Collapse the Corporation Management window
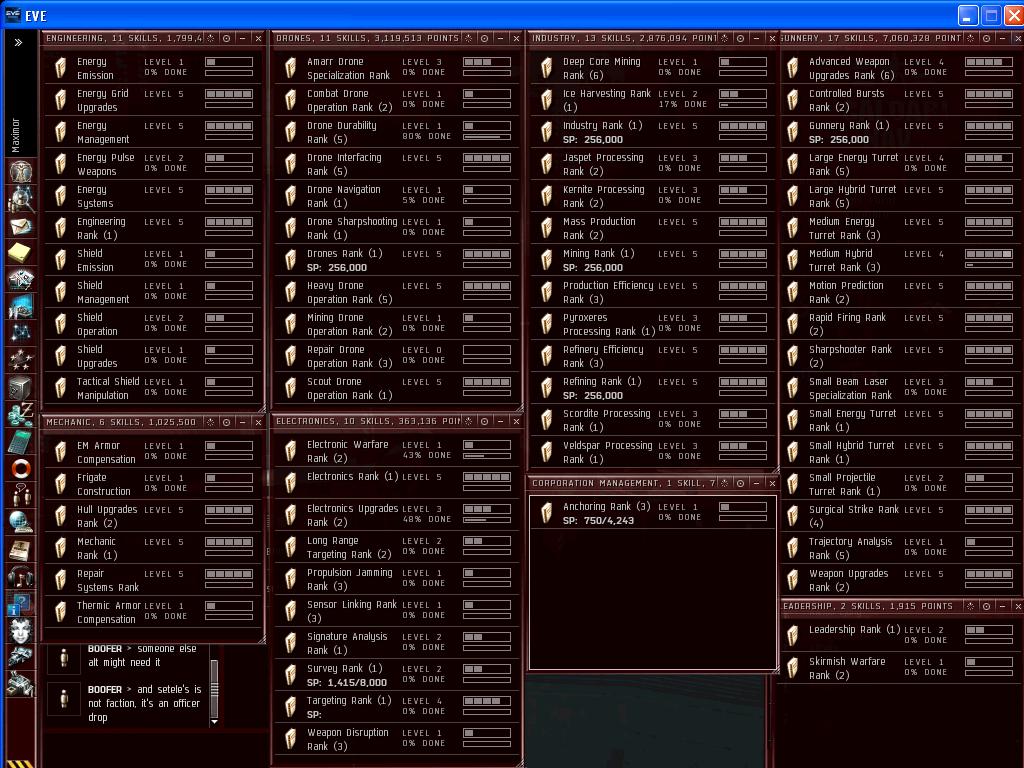Screen dimensions: 1024x768 (756, 483)
